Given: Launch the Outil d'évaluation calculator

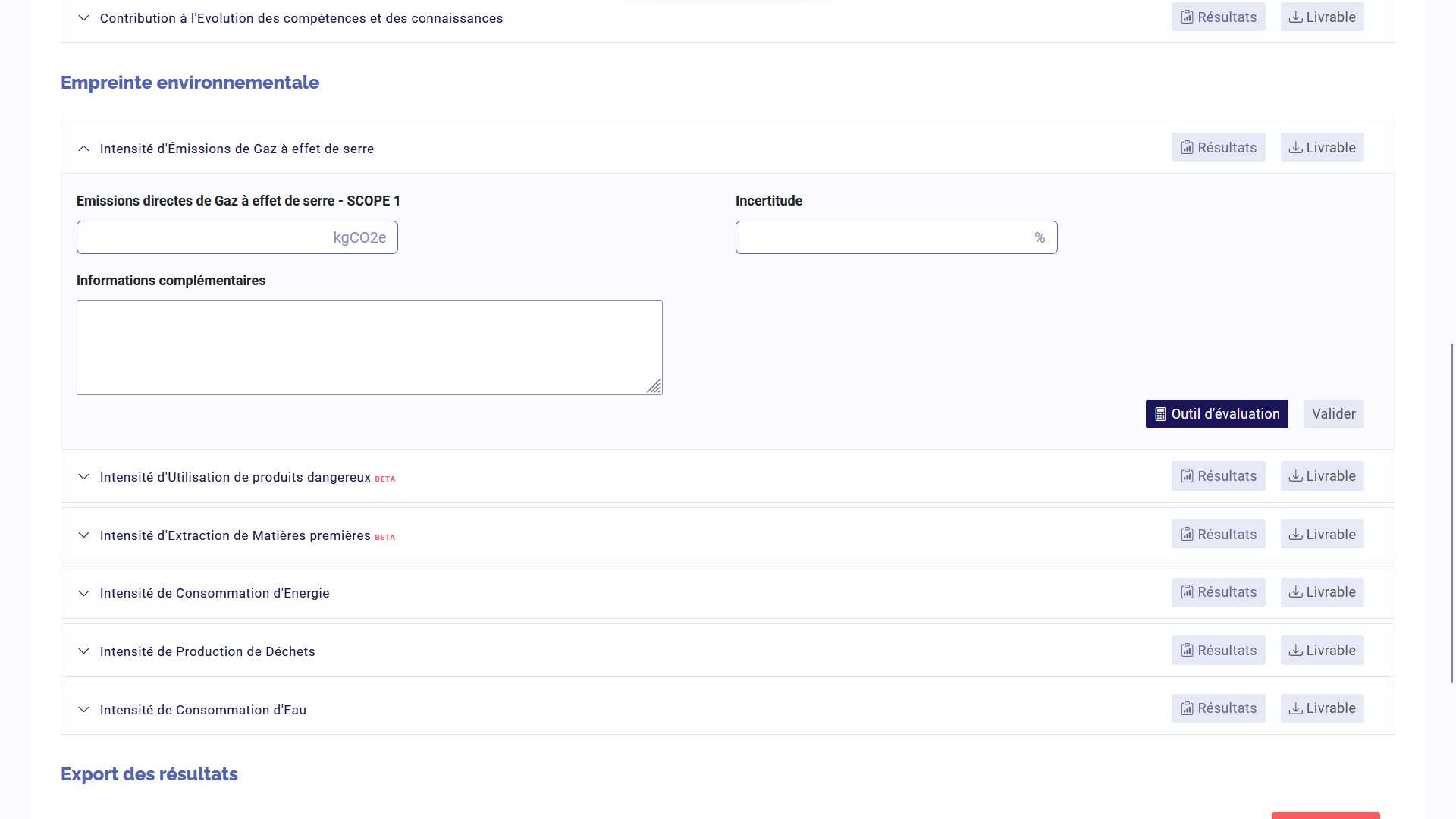Looking at the screenshot, I should [x=1216, y=414].
